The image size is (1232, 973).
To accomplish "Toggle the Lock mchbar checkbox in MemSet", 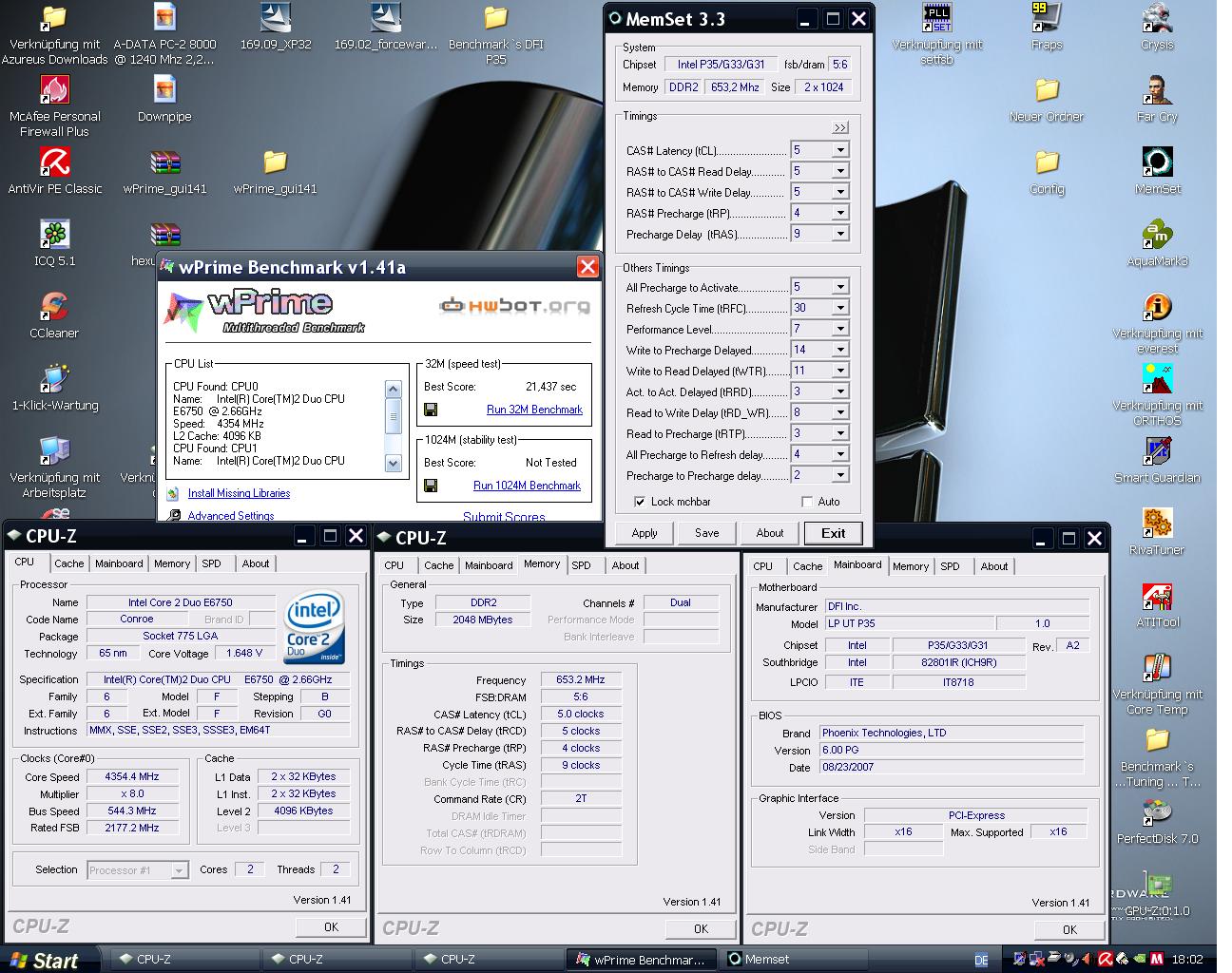I will (x=640, y=502).
